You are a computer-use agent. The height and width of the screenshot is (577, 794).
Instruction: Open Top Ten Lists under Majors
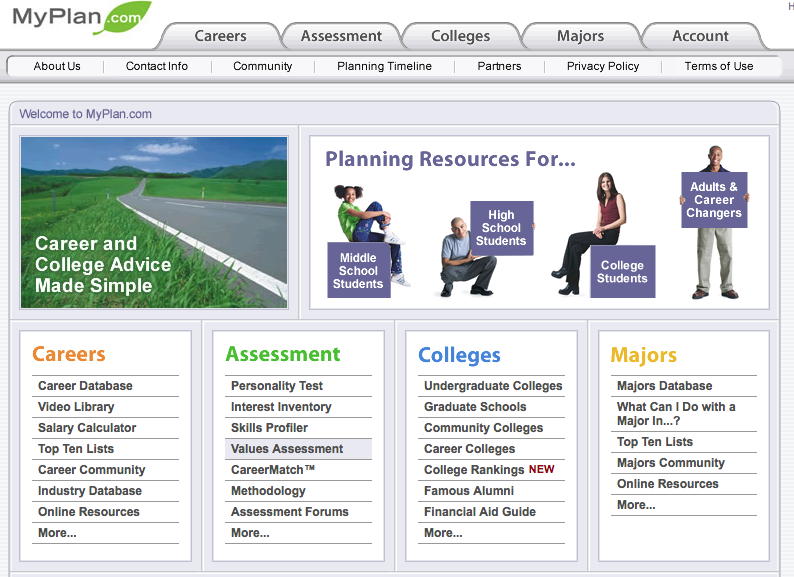(x=655, y=442)
